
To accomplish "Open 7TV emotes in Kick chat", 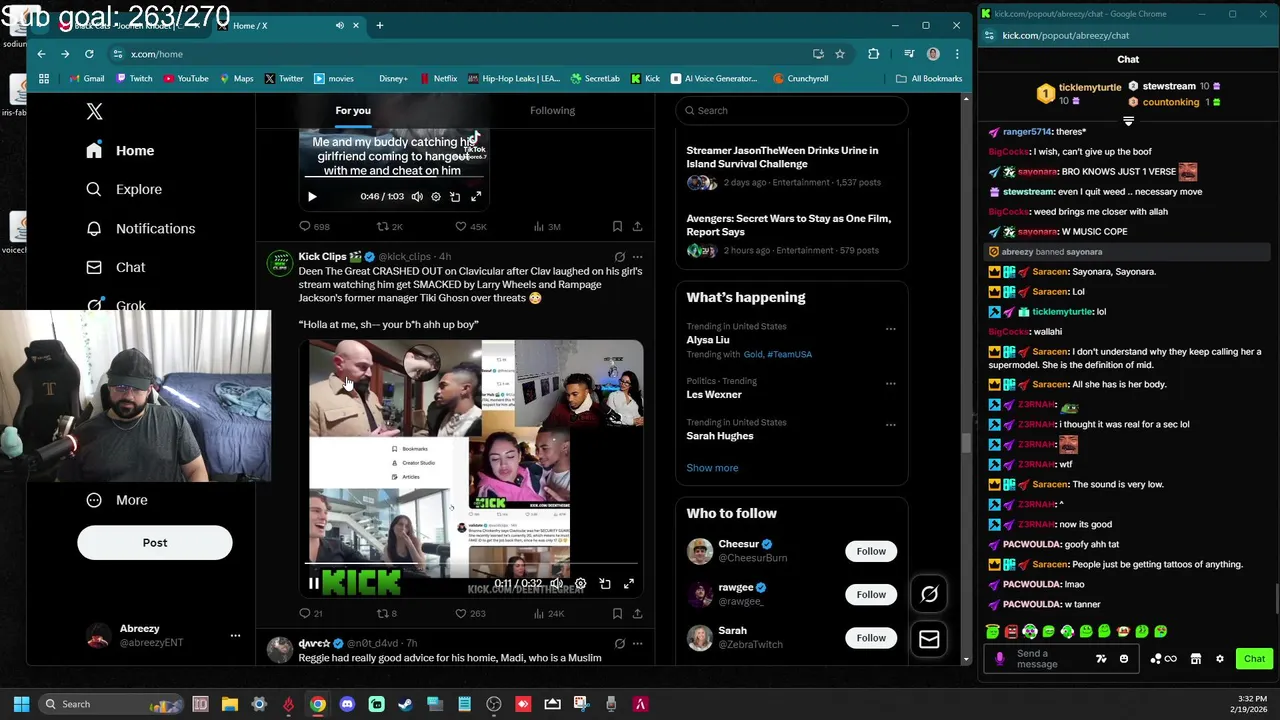I will 1101,659.
